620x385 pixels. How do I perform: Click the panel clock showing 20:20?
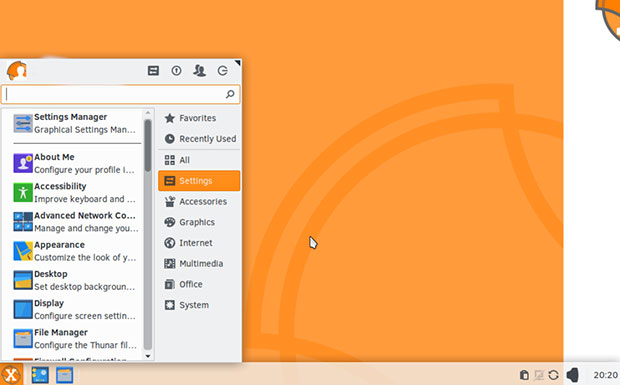(x=605, y=375)
